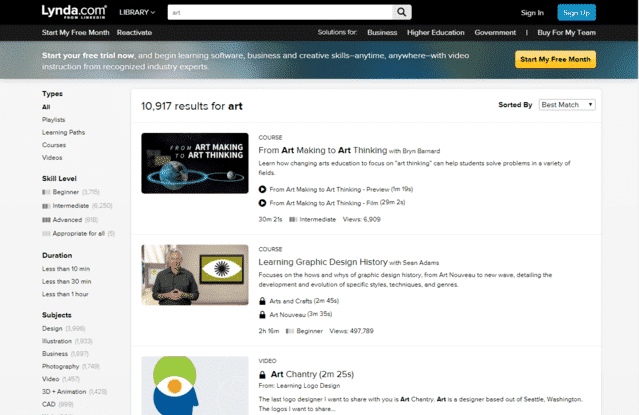The height and width of the screenshot is (415, 639).
Task: Open From Art Making to Art Thinking thumbnail
Action: point(195,163)
